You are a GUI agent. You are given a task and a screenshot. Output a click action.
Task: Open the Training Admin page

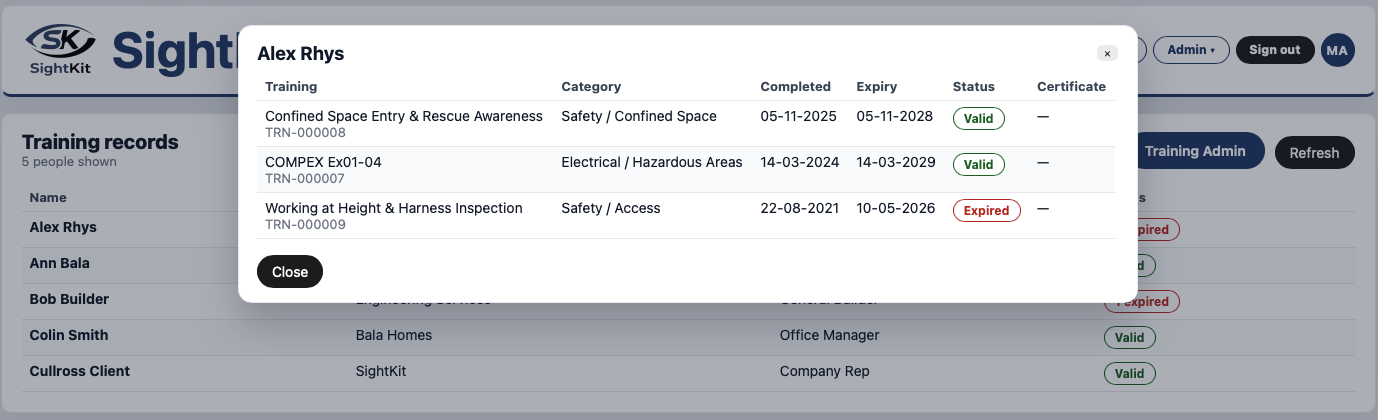click(1195, 151)
